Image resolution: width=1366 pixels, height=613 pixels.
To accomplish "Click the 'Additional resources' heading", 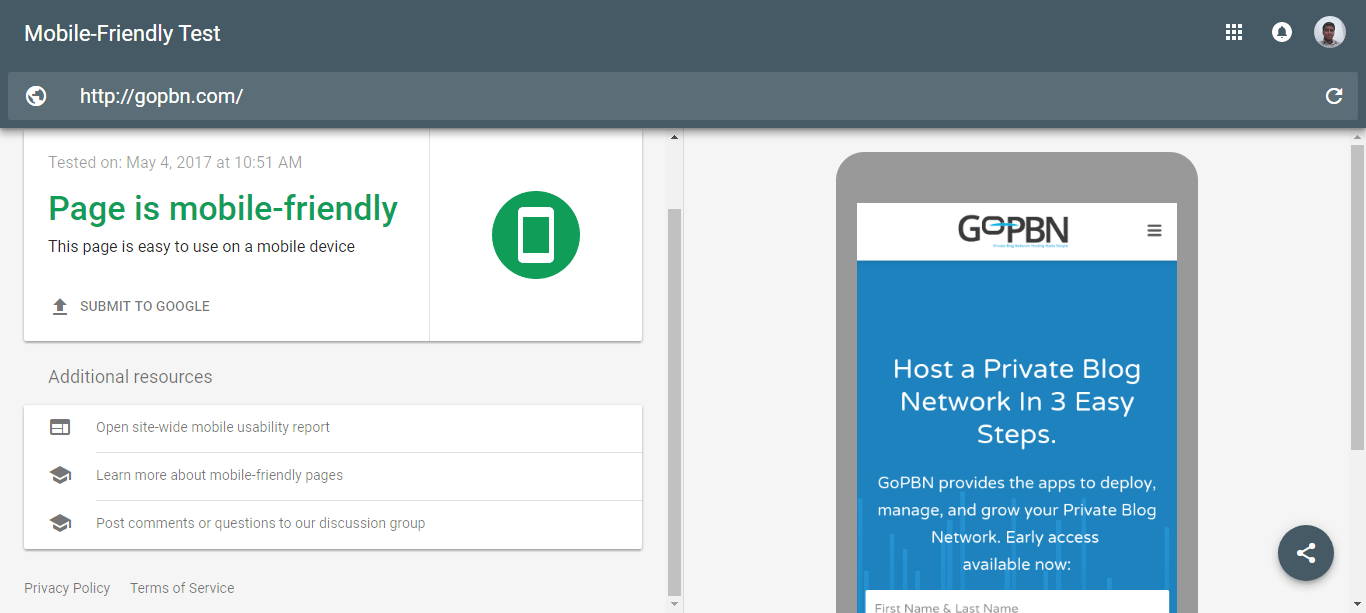I will click(x=130, y=377).
